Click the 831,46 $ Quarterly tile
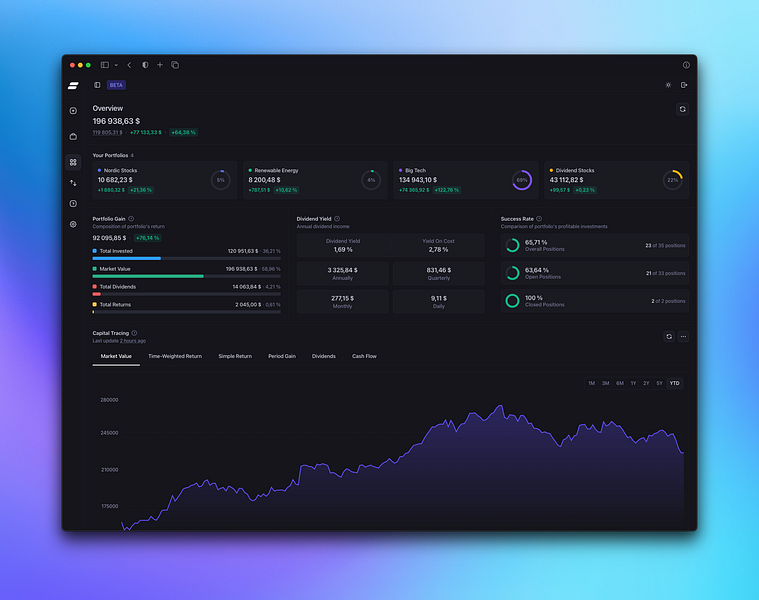This screenshot has width=759, height=600. click(x=439, y=273)
